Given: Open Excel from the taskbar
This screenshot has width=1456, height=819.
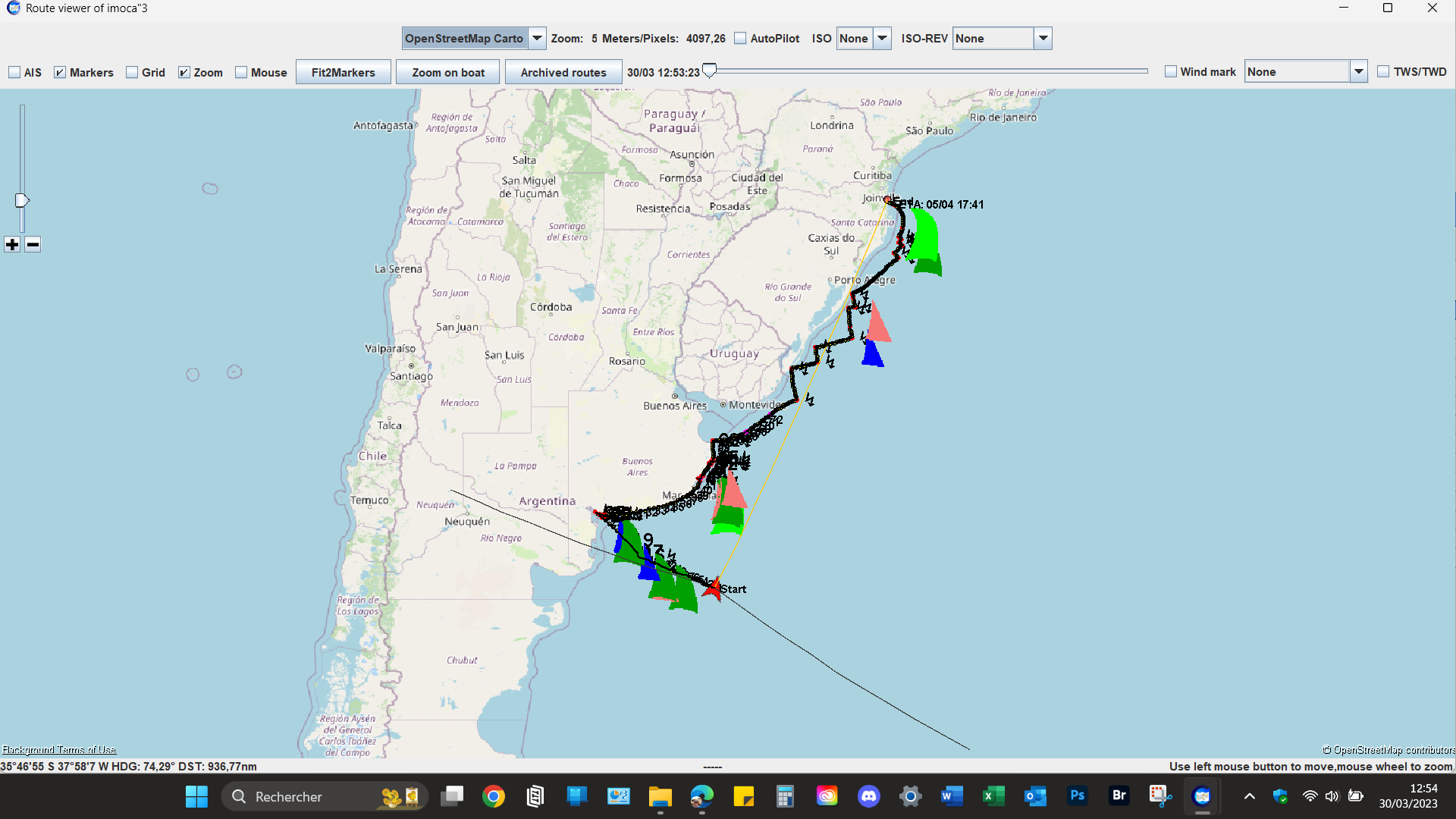Looking at the screenshot, I should [993, 796].
